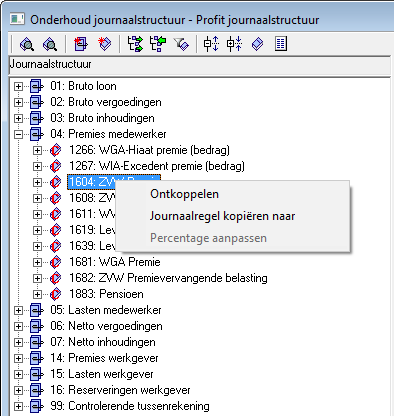Click the tree icon with green left arrow

tap(158, 44)
